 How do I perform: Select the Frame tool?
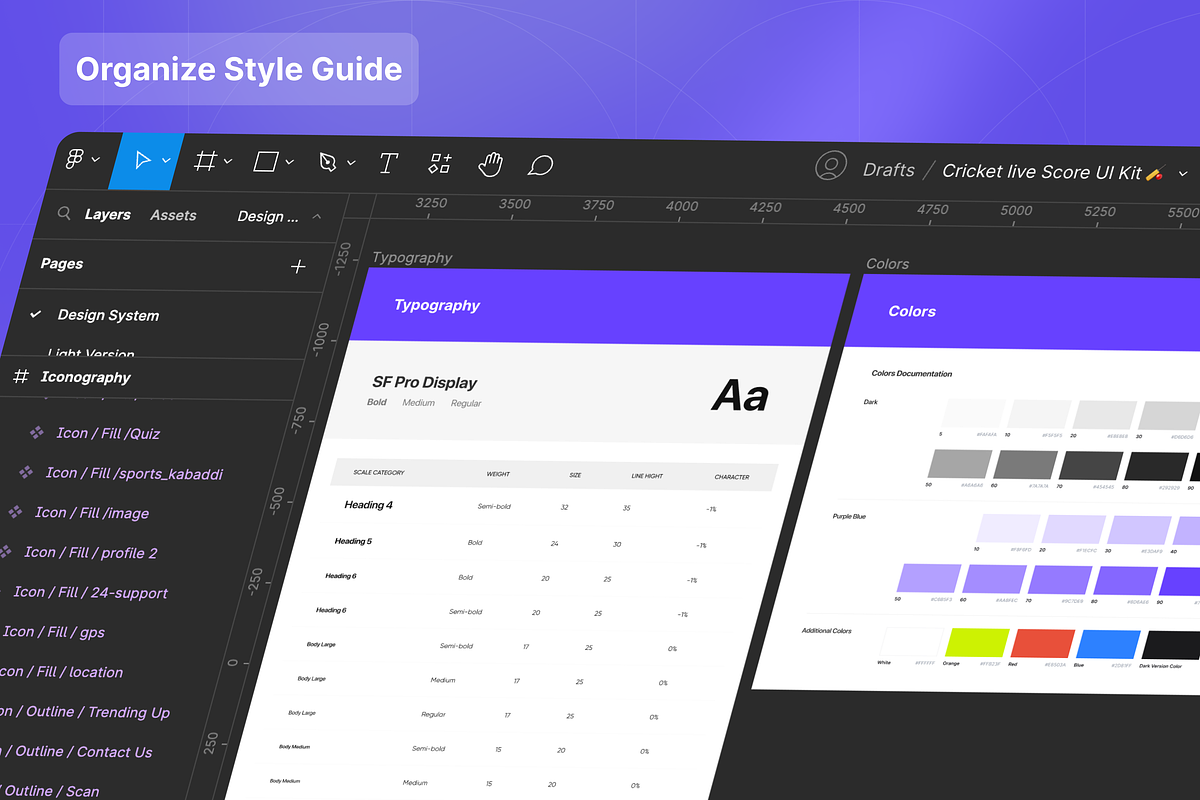[205, 160]
